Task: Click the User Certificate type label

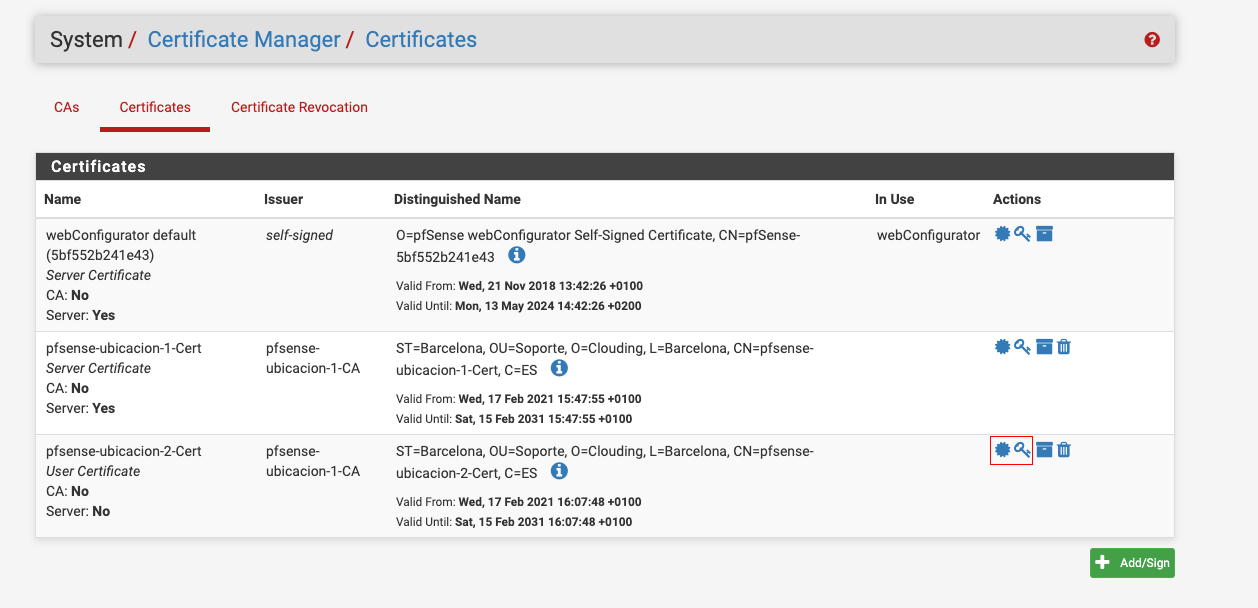Action: click(93, 471)
